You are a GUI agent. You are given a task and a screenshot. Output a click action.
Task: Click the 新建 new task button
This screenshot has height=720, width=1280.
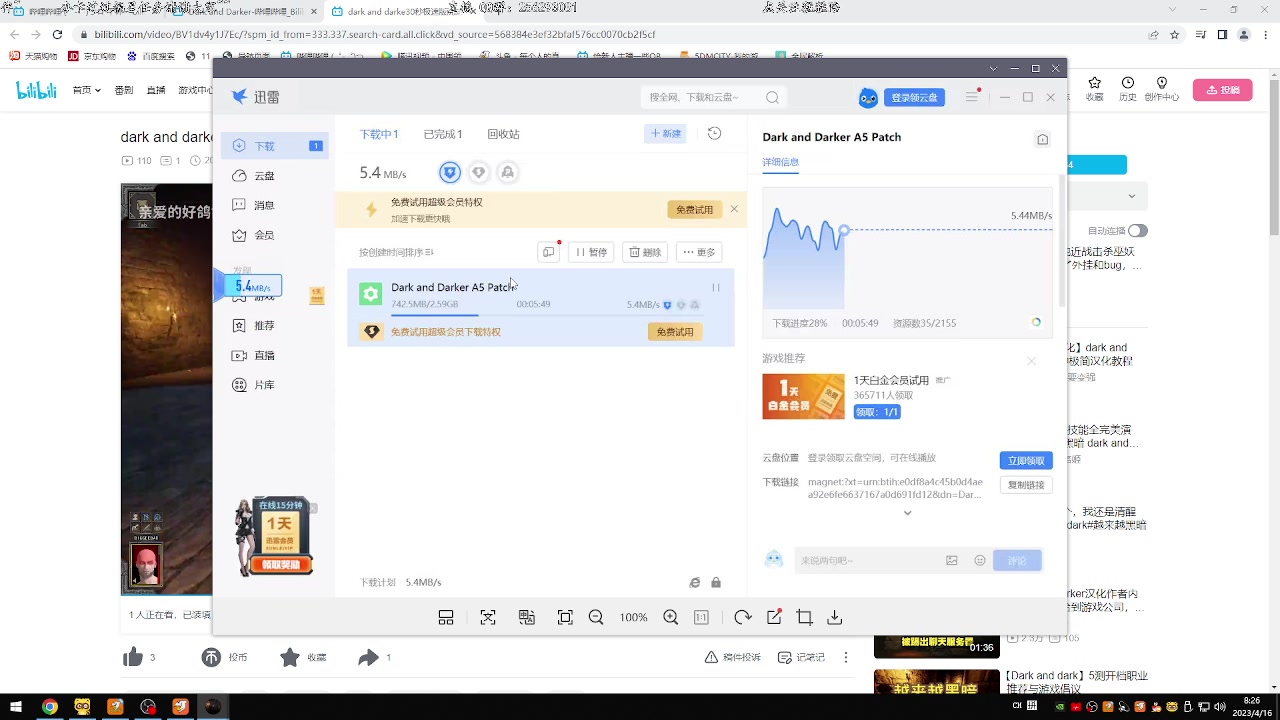tap(665, 133)
